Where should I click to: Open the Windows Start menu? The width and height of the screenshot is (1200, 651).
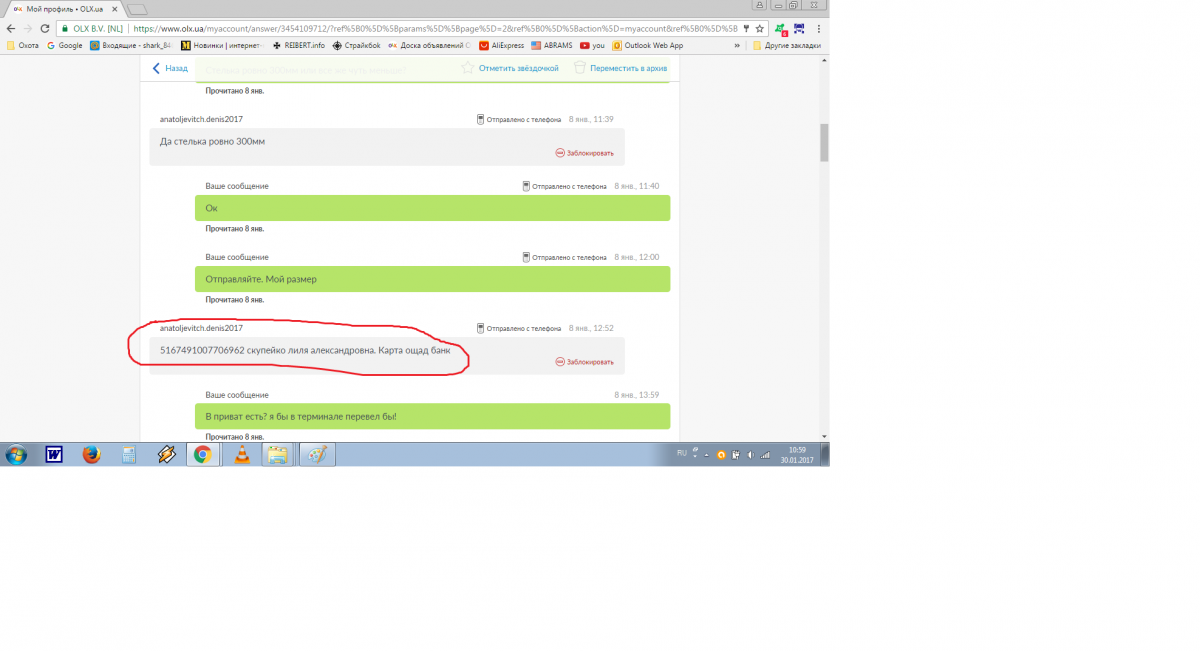pos(16,455)
